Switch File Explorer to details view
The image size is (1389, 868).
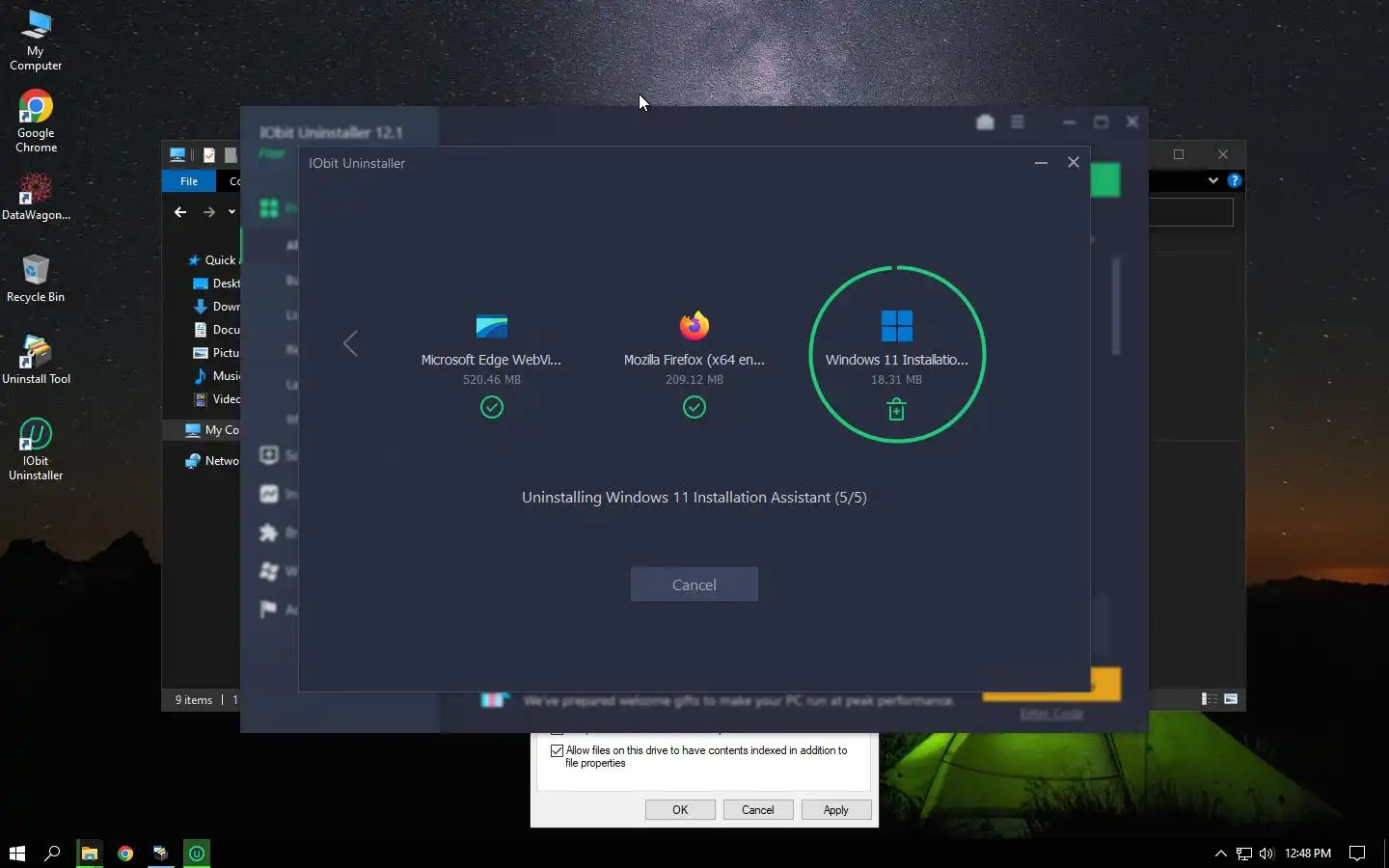1209,698
